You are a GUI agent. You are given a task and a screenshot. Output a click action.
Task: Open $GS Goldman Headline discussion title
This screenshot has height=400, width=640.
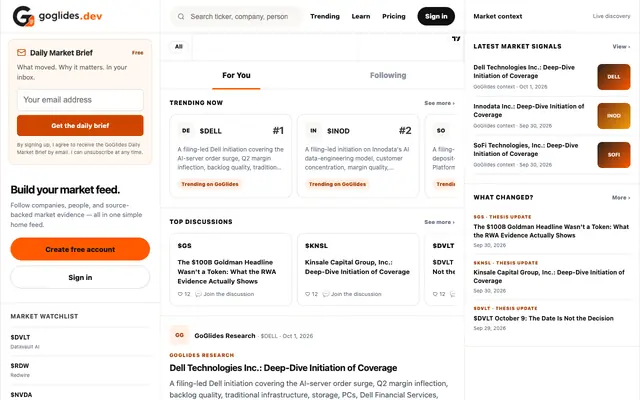coord(227,272)
